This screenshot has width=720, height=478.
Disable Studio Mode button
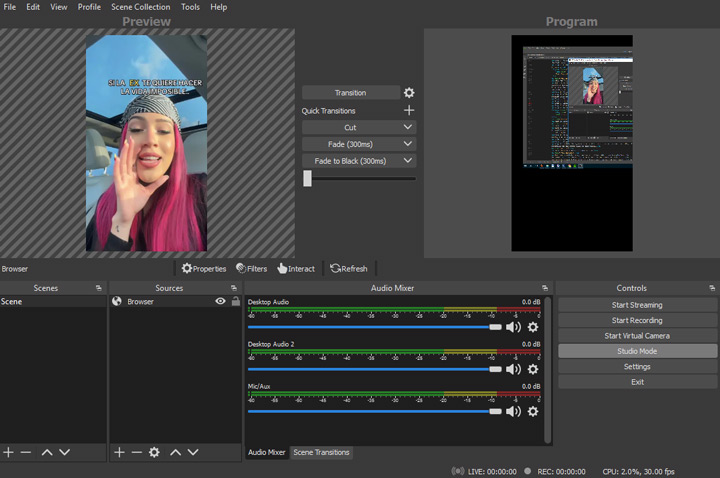click(637, 352)
